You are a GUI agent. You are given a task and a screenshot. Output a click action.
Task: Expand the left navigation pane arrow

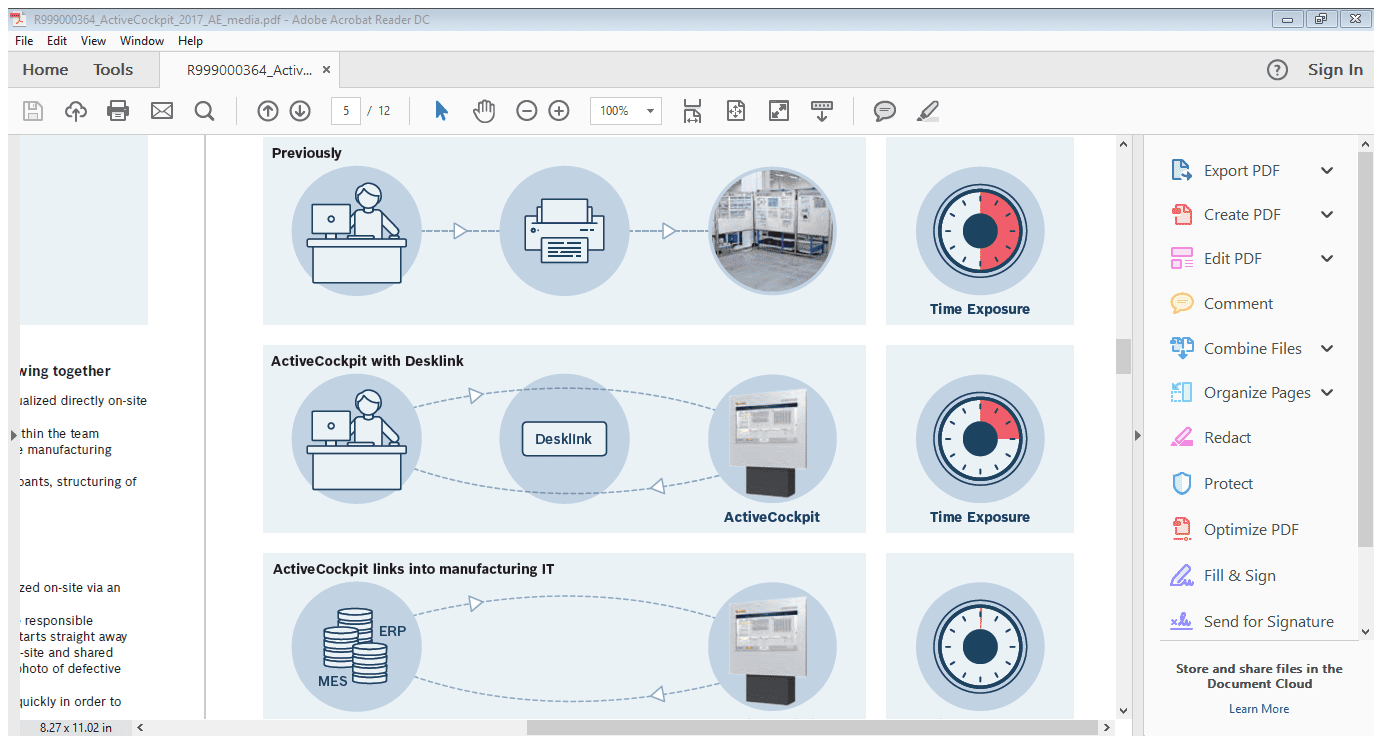pyautogui.click(x=14, y=435)
